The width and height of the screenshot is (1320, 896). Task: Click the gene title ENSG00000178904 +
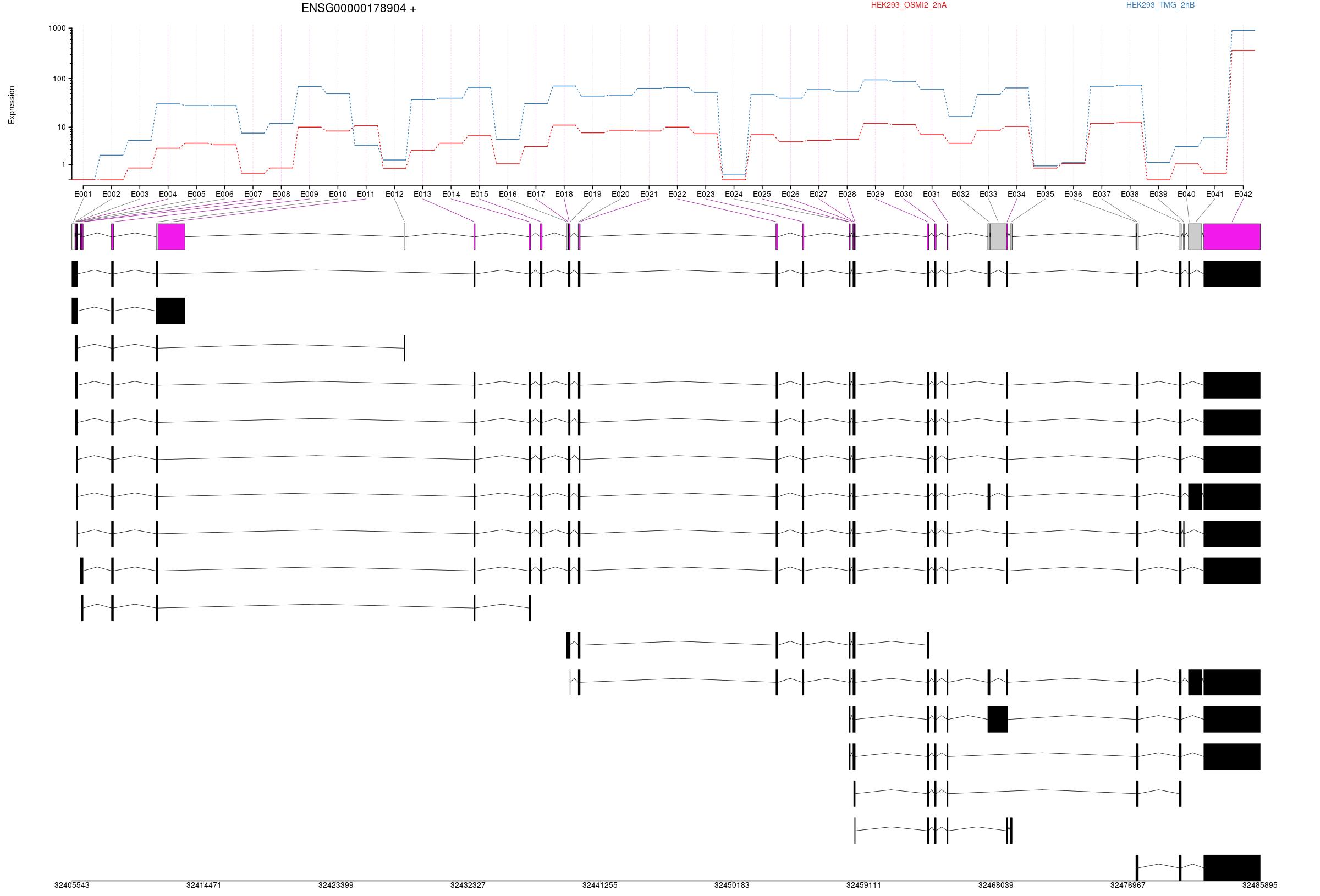[x=359, y=8]
